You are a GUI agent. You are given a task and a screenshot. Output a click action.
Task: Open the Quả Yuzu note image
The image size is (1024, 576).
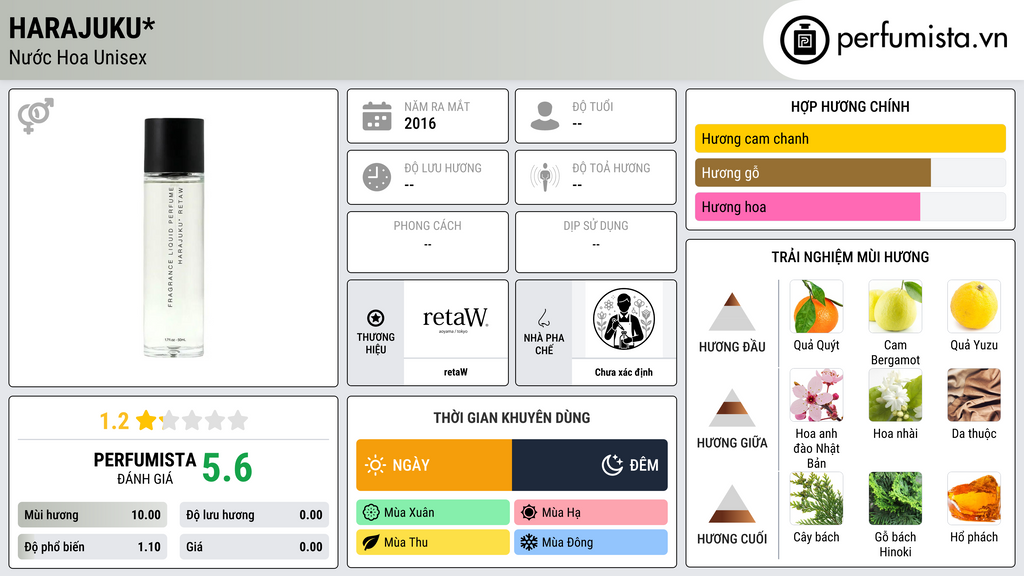point(974,307)
